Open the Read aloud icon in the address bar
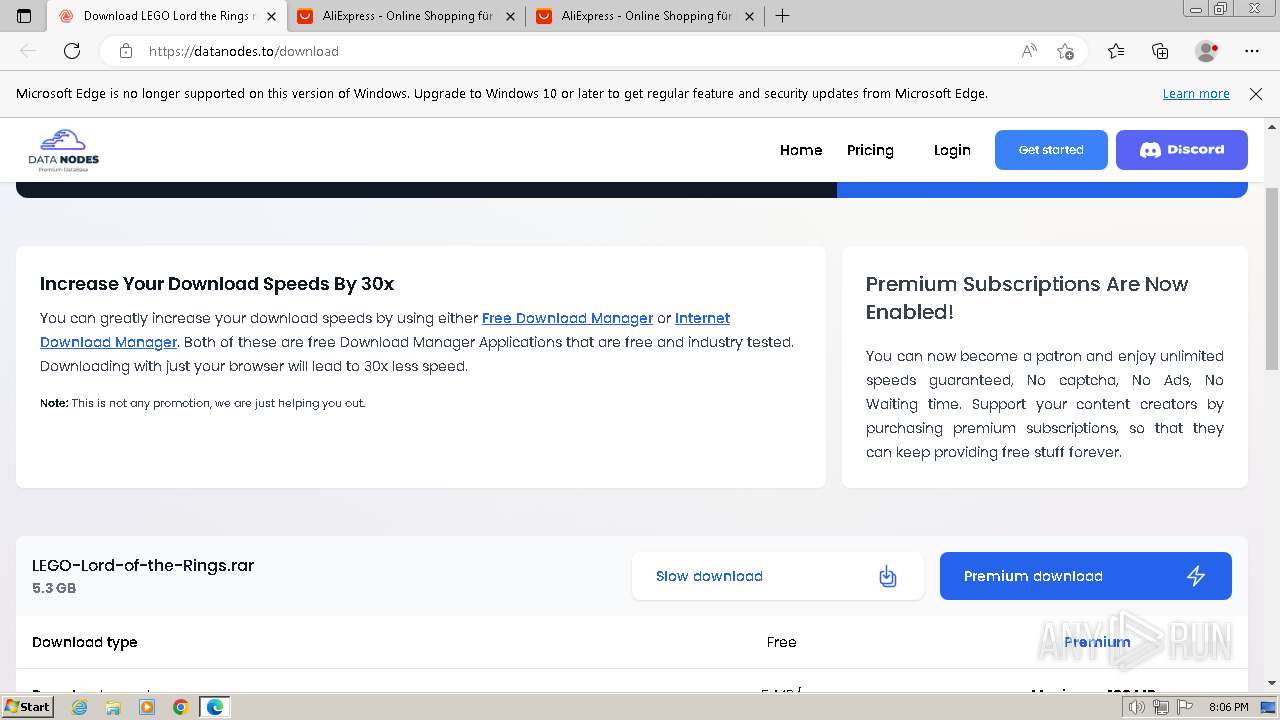This screenshot has width=1280, height=720. (1029, 51)
